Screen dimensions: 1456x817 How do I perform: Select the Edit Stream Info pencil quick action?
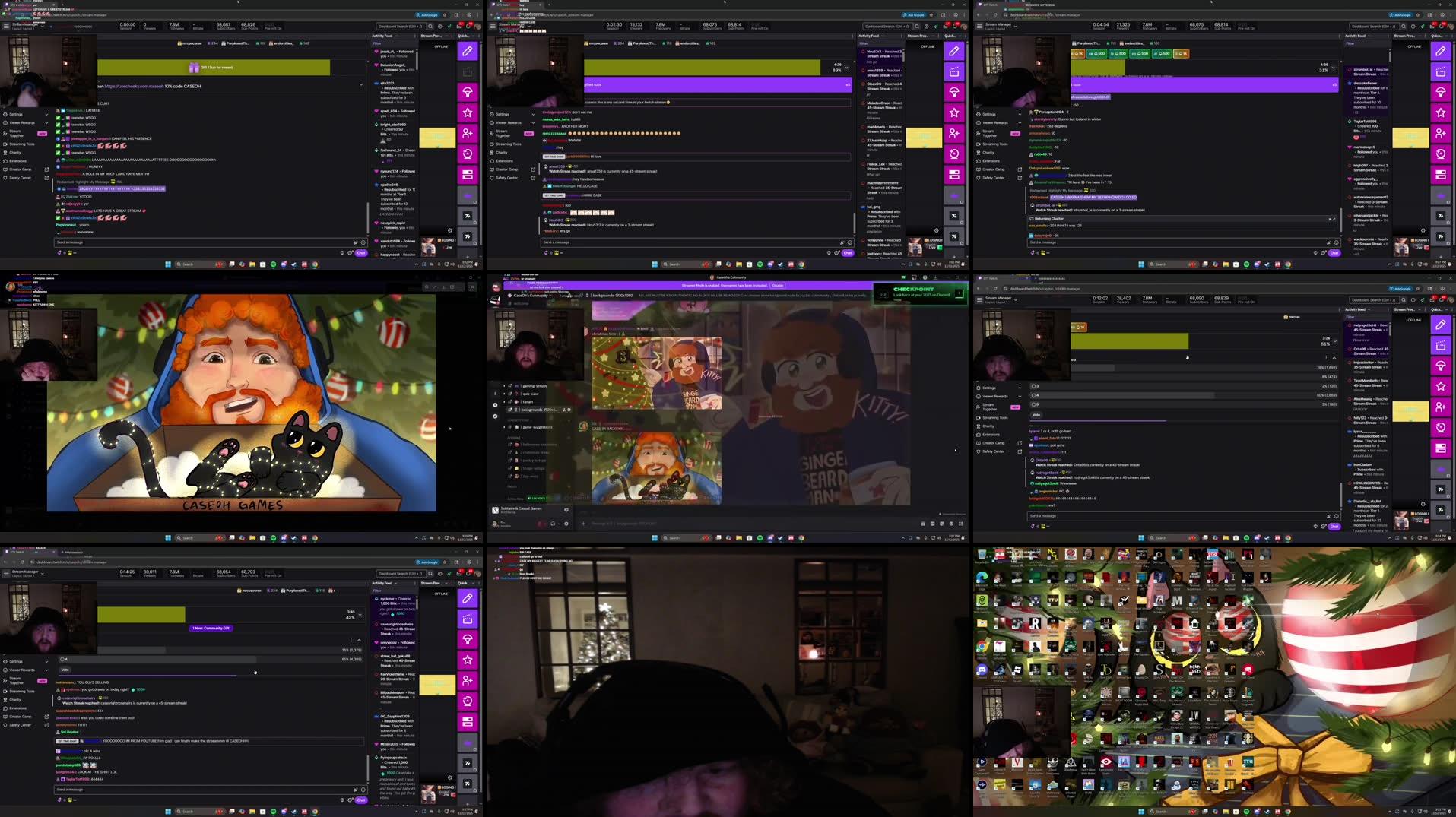pos(467,50)
